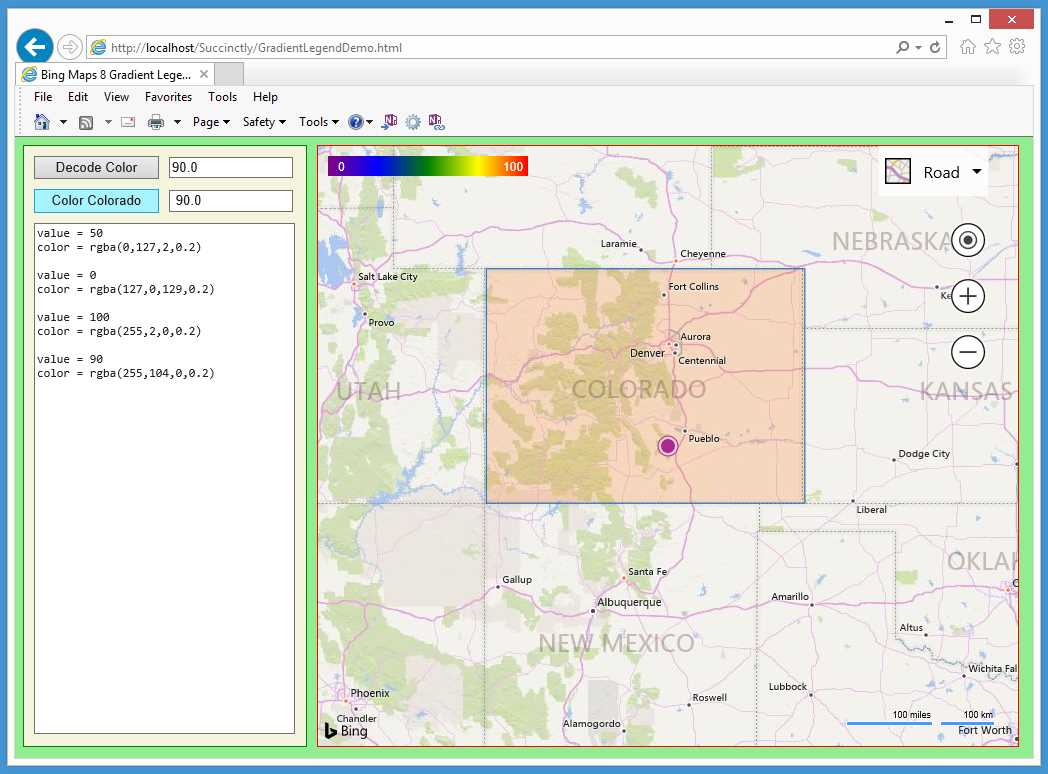Click the RSS feeds icon
The height and width of the screenshot is (774, 1048).
(86, 122)
